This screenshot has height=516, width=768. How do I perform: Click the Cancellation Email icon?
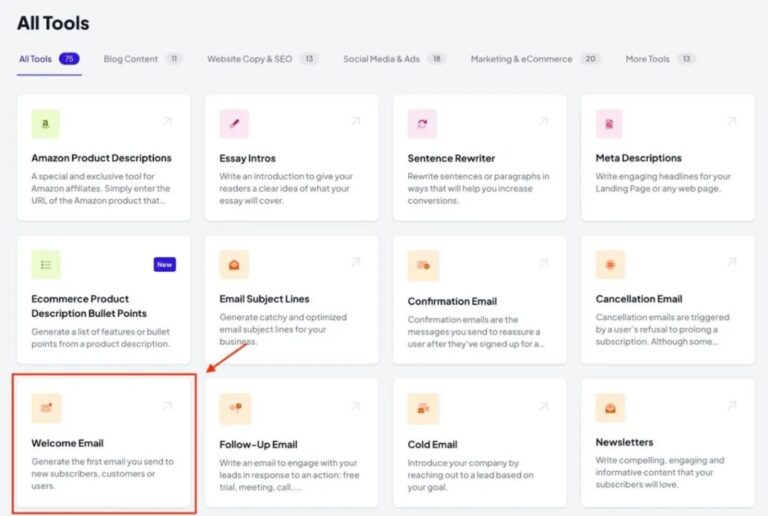609,265
